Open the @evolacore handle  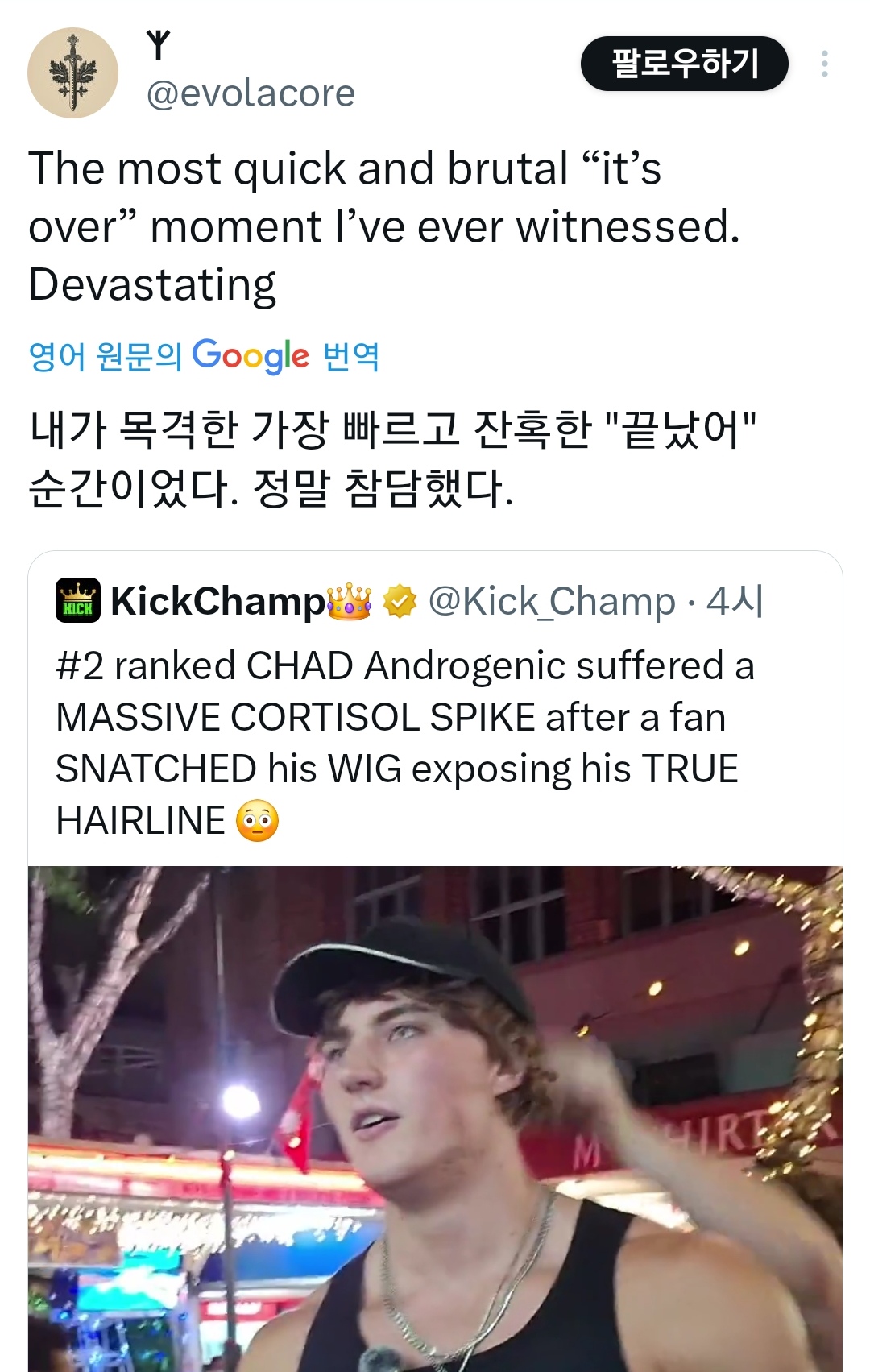pos(251,93)
